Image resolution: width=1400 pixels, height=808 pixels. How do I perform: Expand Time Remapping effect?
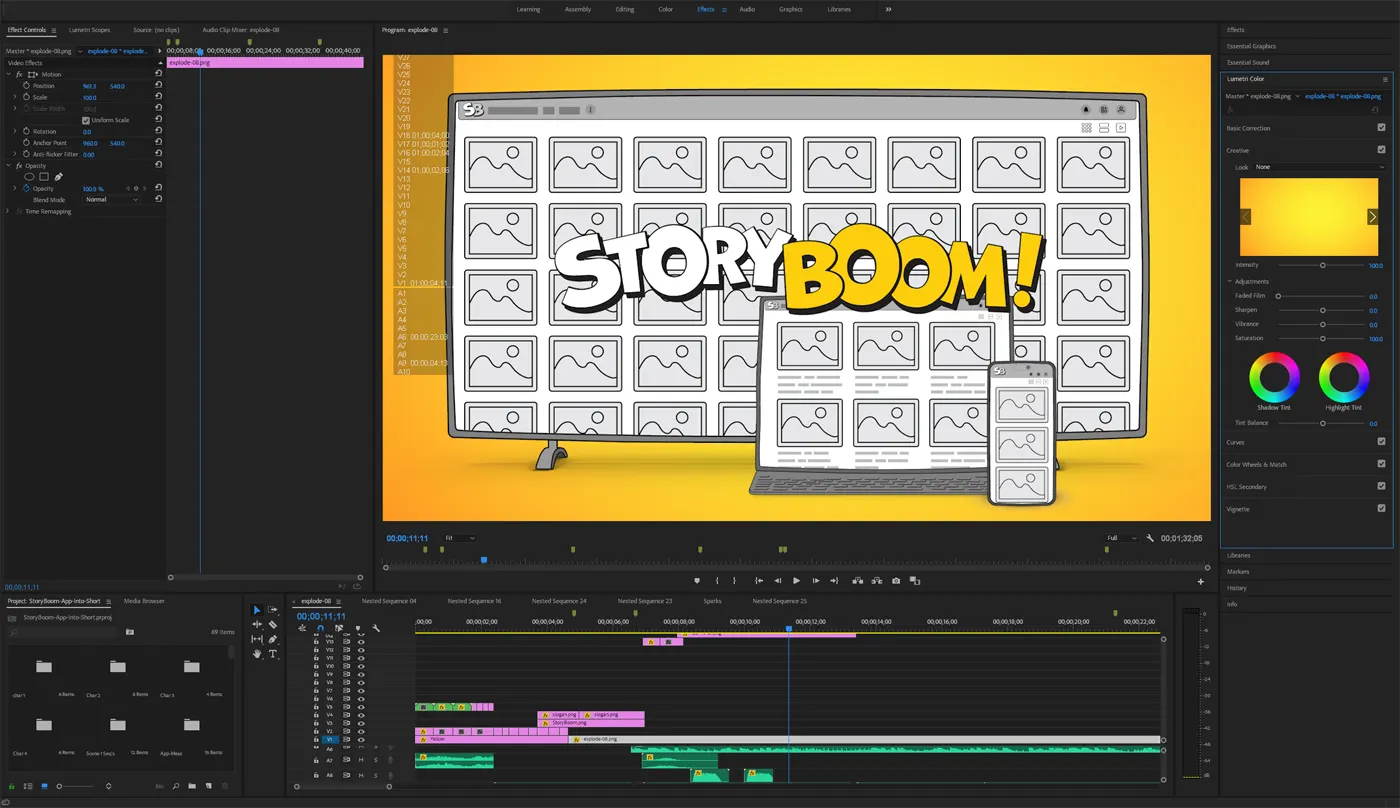pyautogui.click(x=8, y=211)
